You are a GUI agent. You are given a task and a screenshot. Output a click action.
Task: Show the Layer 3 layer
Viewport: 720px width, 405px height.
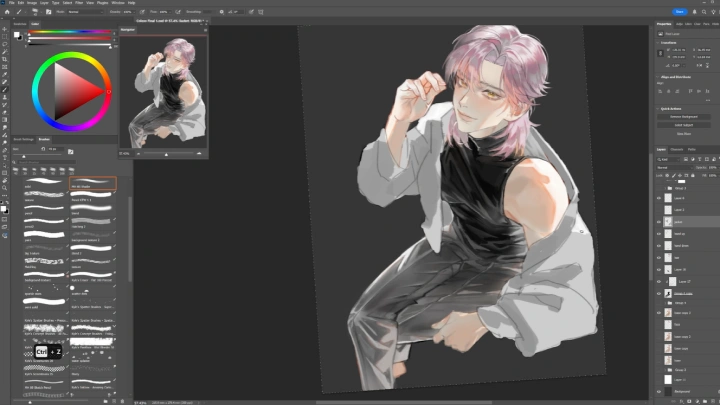pos(659,210)
